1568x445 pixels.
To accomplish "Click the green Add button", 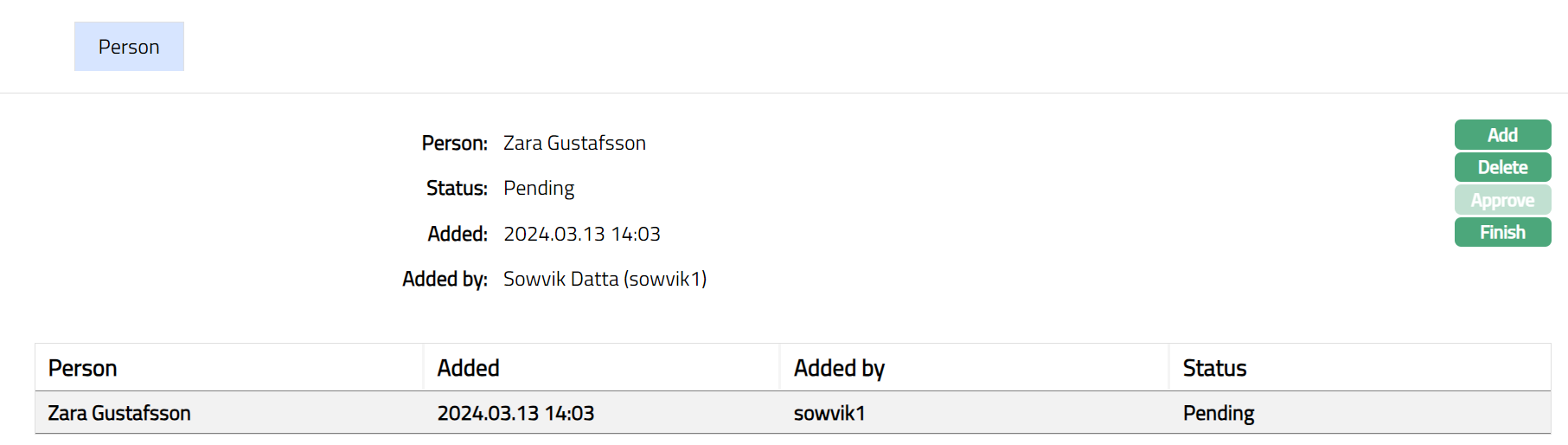I will (x=1501, y=135).
